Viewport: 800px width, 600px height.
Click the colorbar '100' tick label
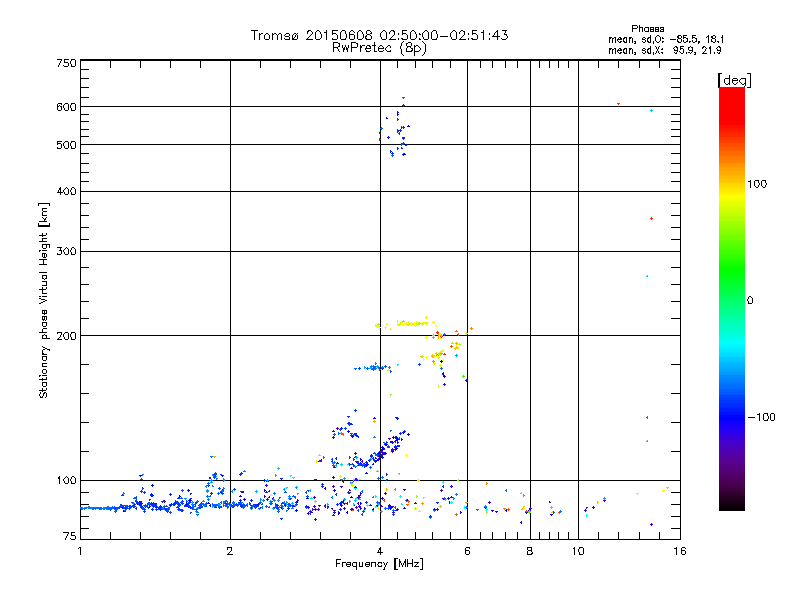pos(757,184)
